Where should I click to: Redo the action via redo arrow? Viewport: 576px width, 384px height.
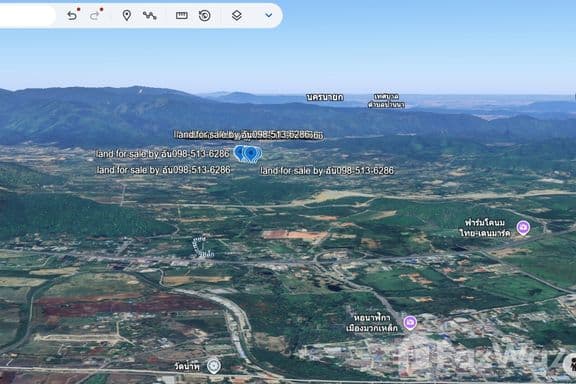click(x=95, y=15)
